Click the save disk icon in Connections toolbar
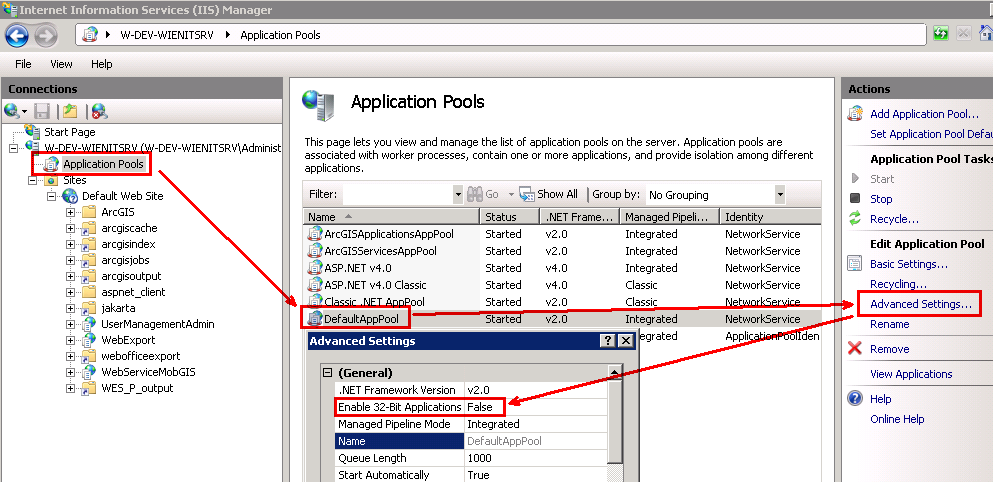 [x=42, y=112]
